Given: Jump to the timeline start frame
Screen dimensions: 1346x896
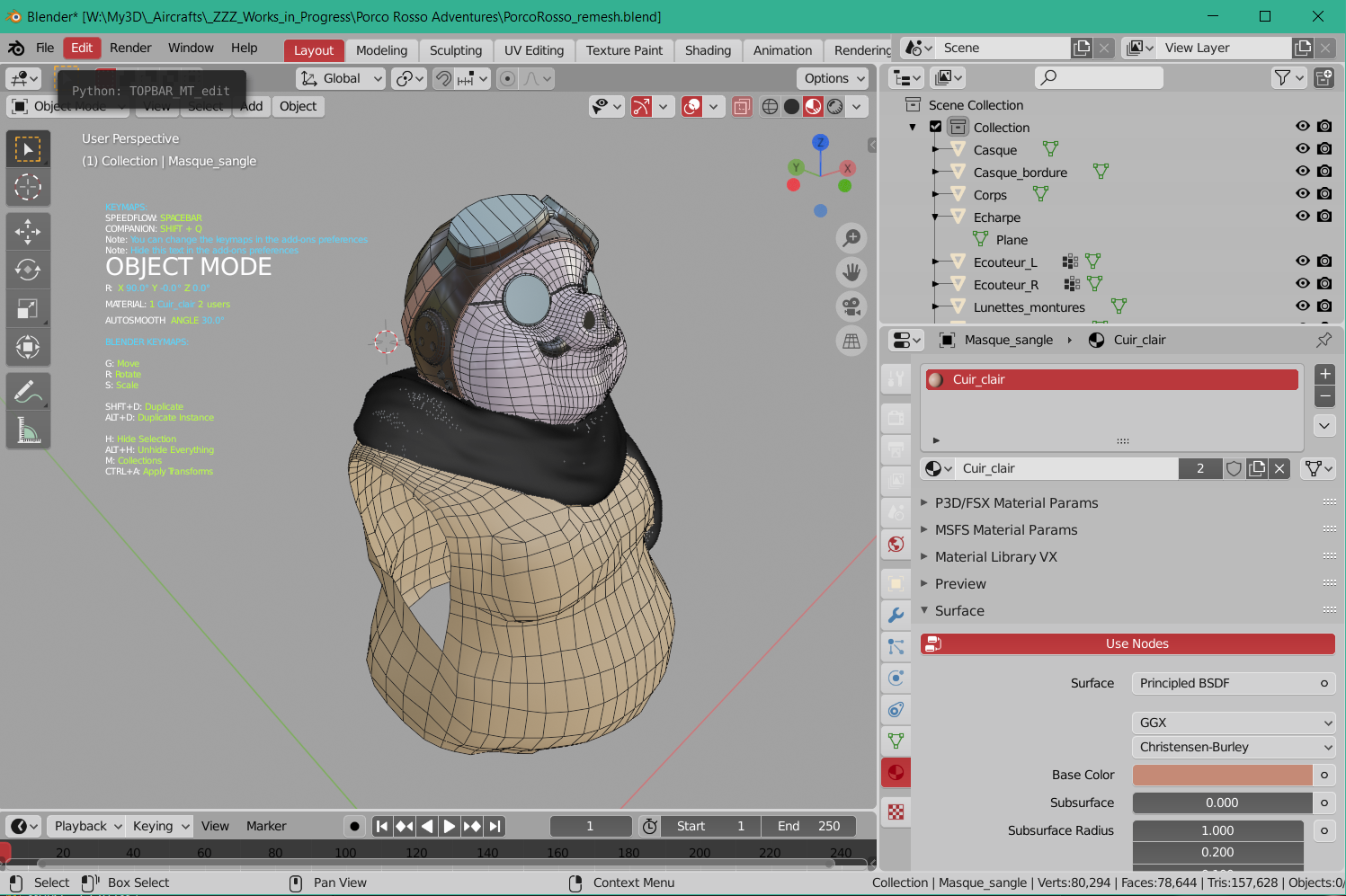Looking at the screenshot, I should pos(382,826).
